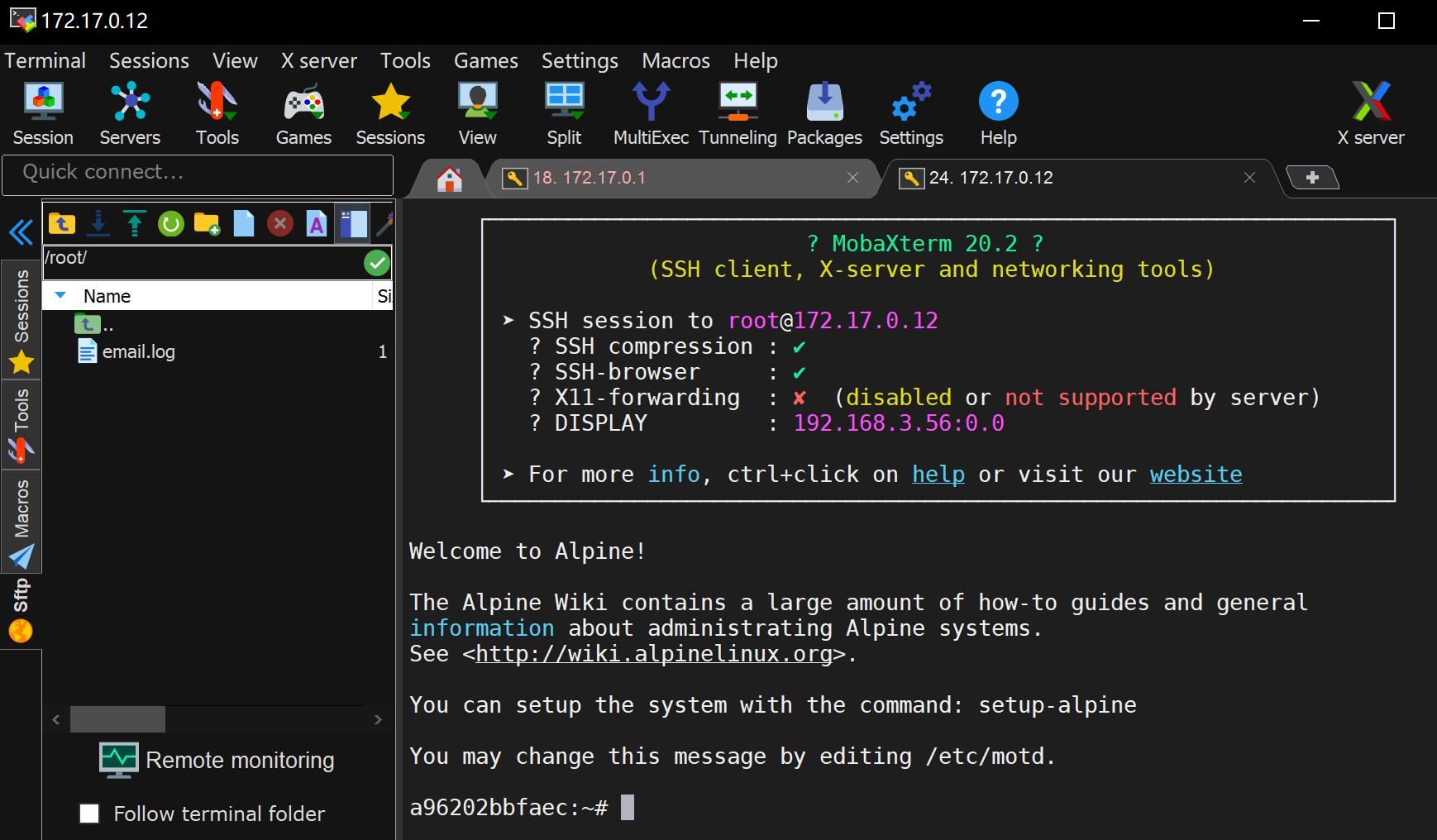
Task: Open the Help menu in the menu bar
Action: point(756,60)
